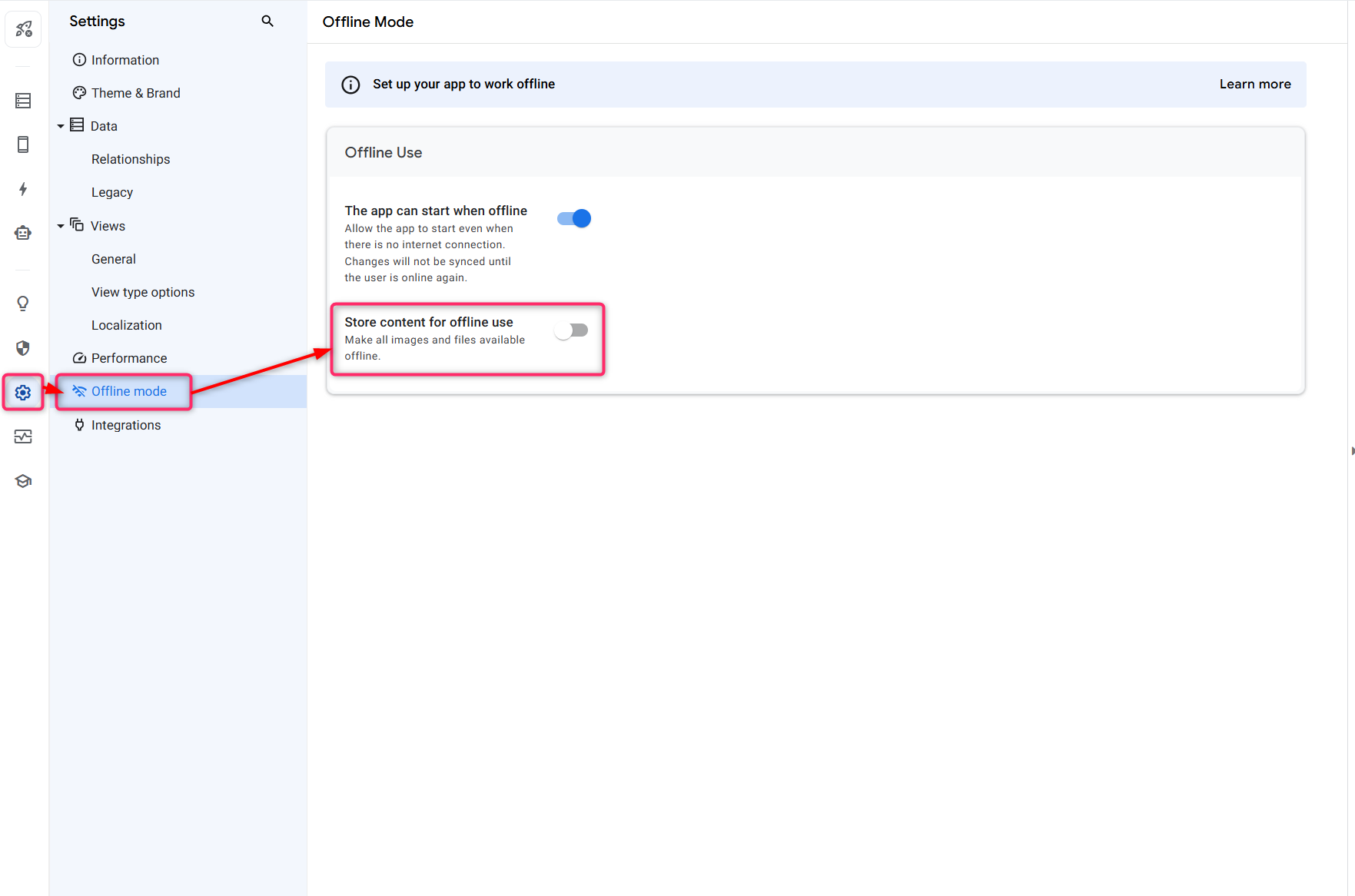Open the Manage monitor icon in rail
The image size is (1355, 896).
(23, 436)
